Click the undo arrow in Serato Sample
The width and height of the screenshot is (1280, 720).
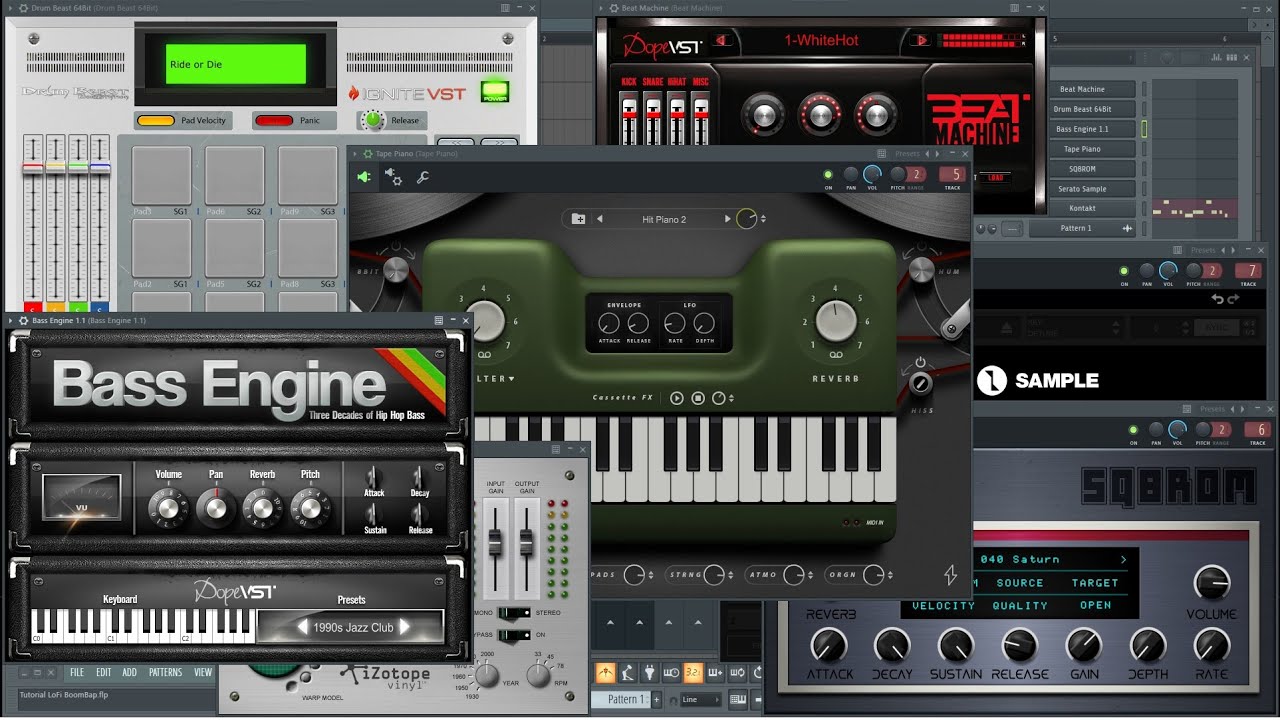[1217, 298]
